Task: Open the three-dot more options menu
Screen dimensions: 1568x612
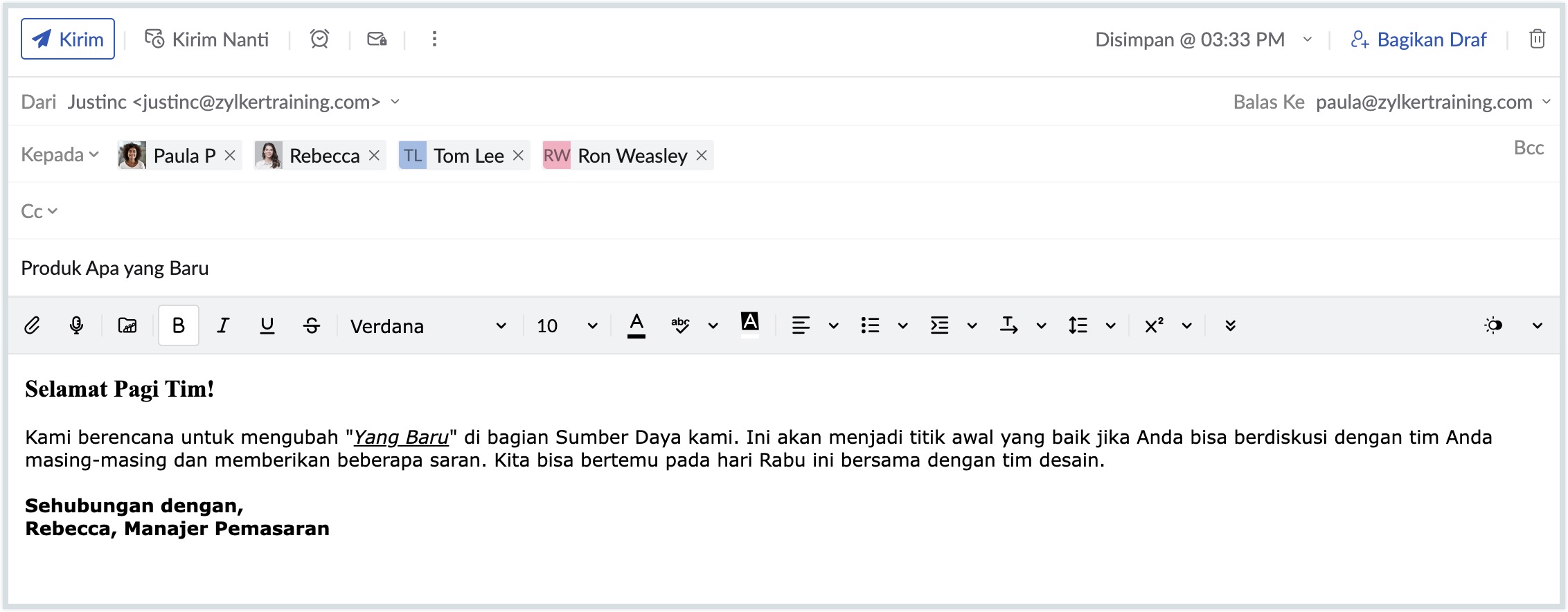Action: (434, 39)
